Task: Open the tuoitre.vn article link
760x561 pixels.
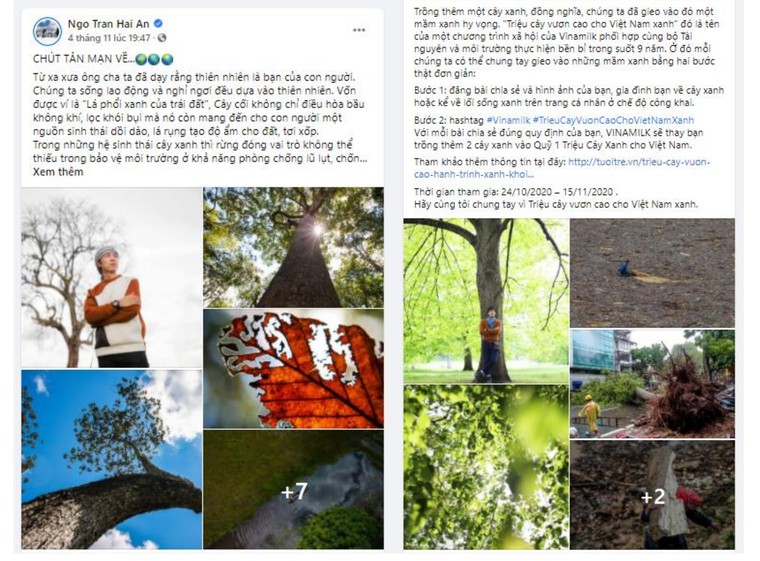Action: click(562, 168)
